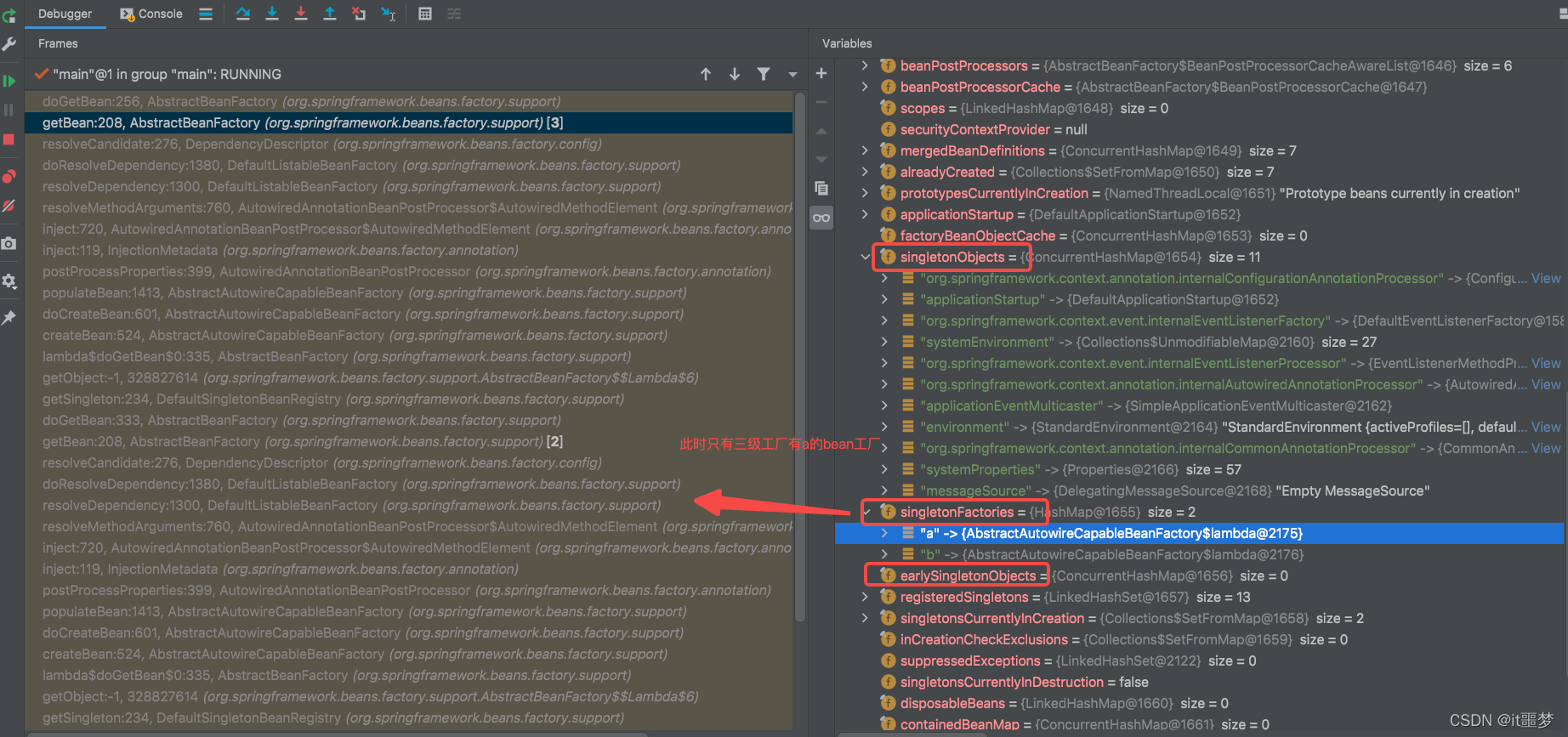1568x737 pixels.
Task: Click the Drop Frame icon
Action: pyautogui.click(x=359, y=14)
